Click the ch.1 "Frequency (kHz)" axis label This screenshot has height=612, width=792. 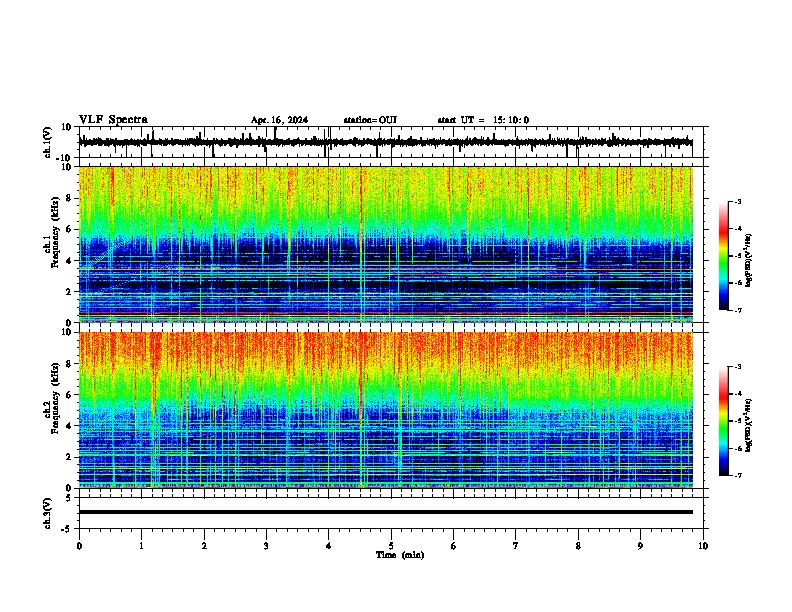point(55,233)
